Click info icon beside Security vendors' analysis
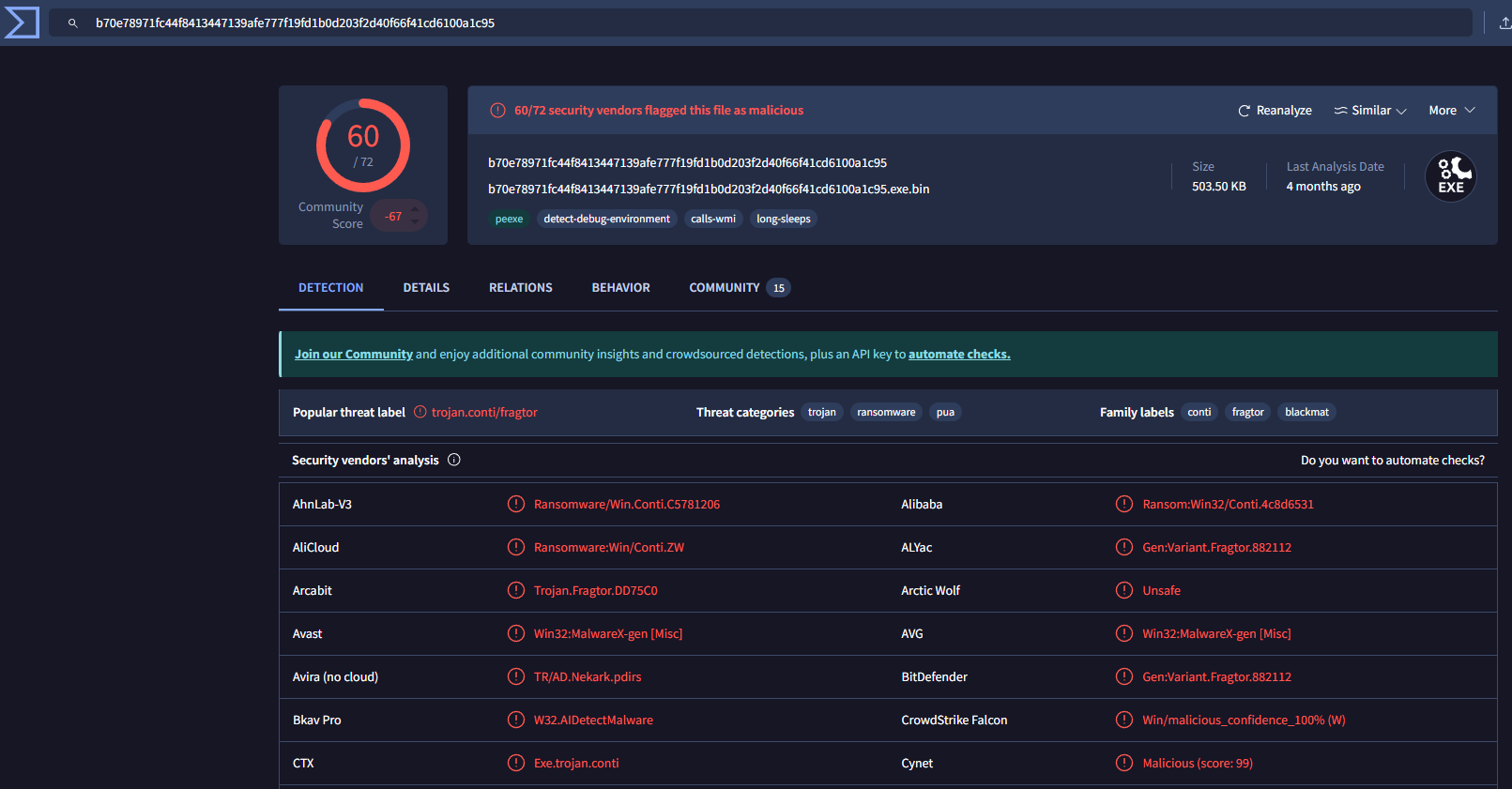This screenshot has width=1512, height=789. click(454, 460)
